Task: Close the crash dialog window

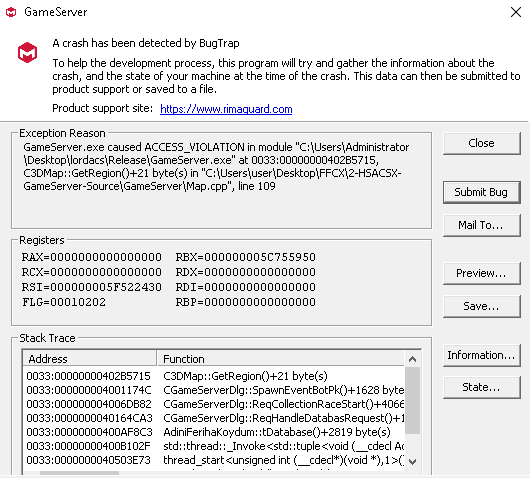Action: coord(515,12)
